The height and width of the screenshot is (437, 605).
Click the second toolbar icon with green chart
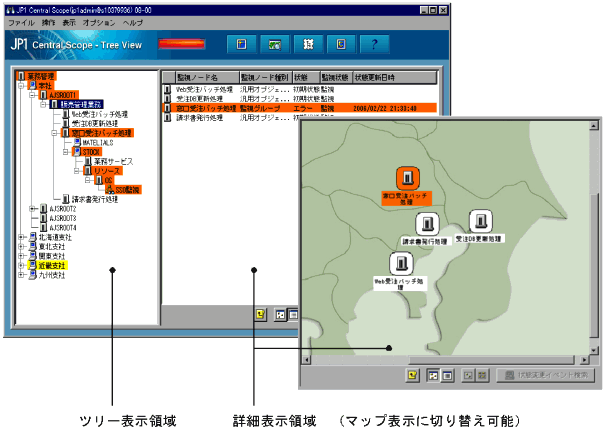click(273, 45)
